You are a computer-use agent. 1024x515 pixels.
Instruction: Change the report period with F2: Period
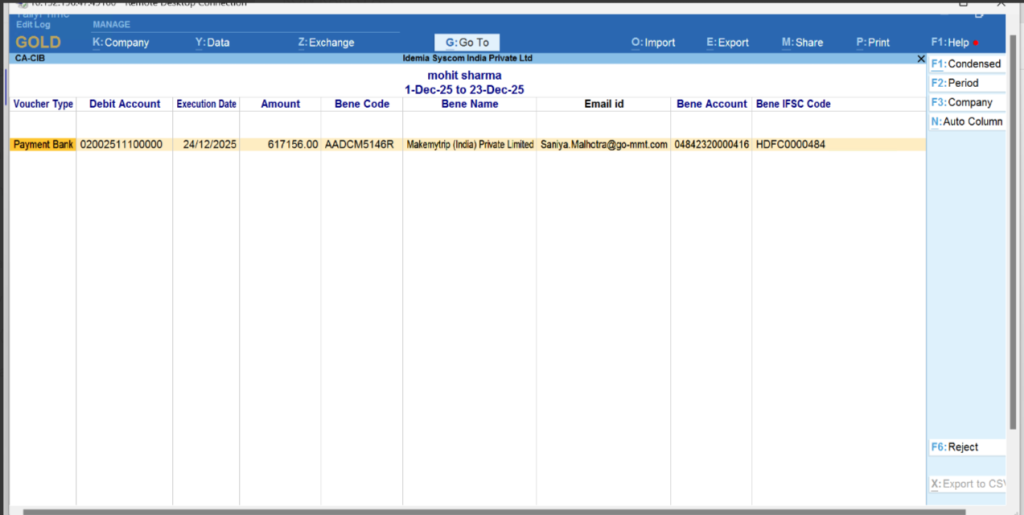[966, 83]
